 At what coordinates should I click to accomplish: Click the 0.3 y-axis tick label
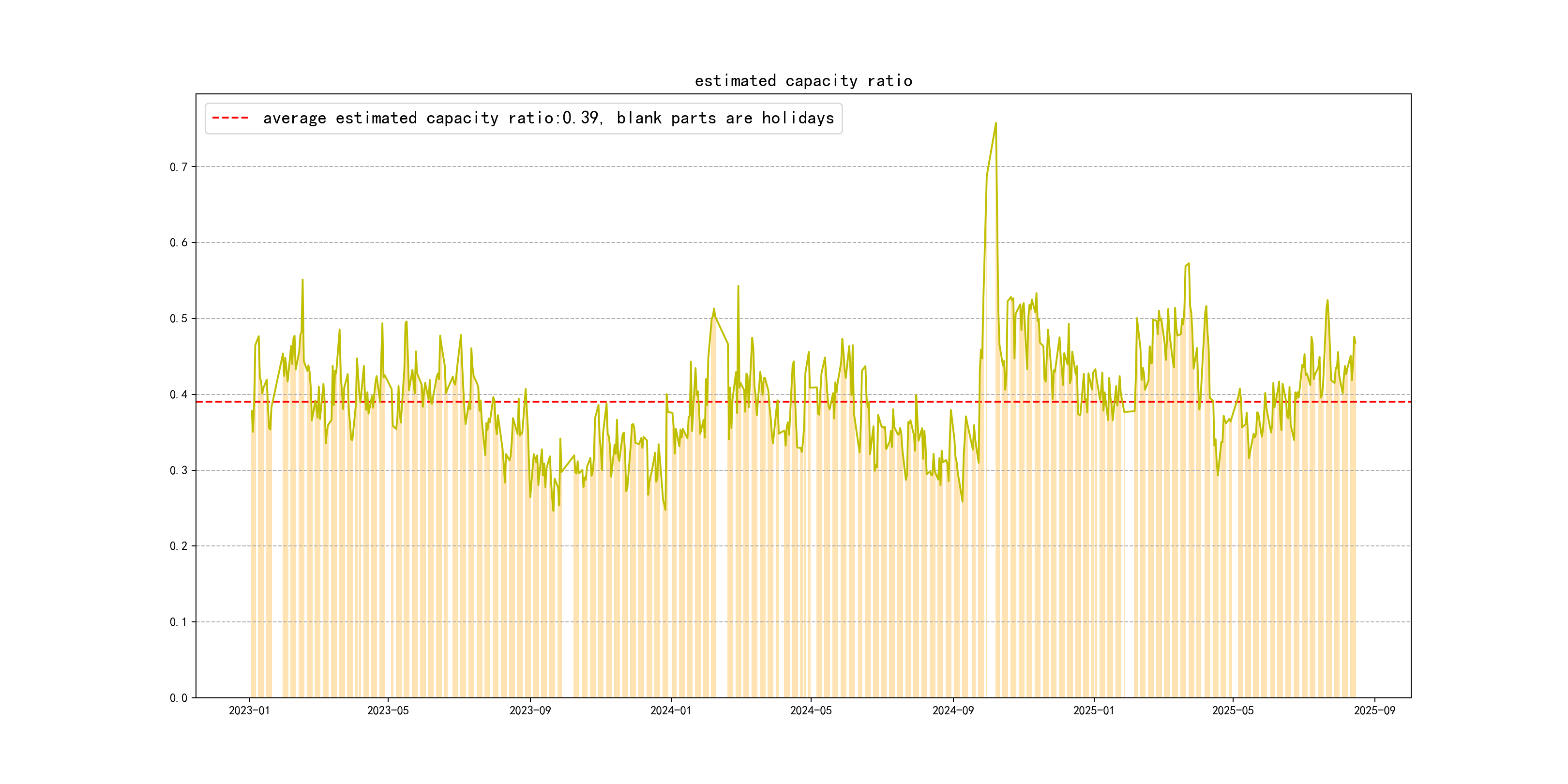(179, 470)
